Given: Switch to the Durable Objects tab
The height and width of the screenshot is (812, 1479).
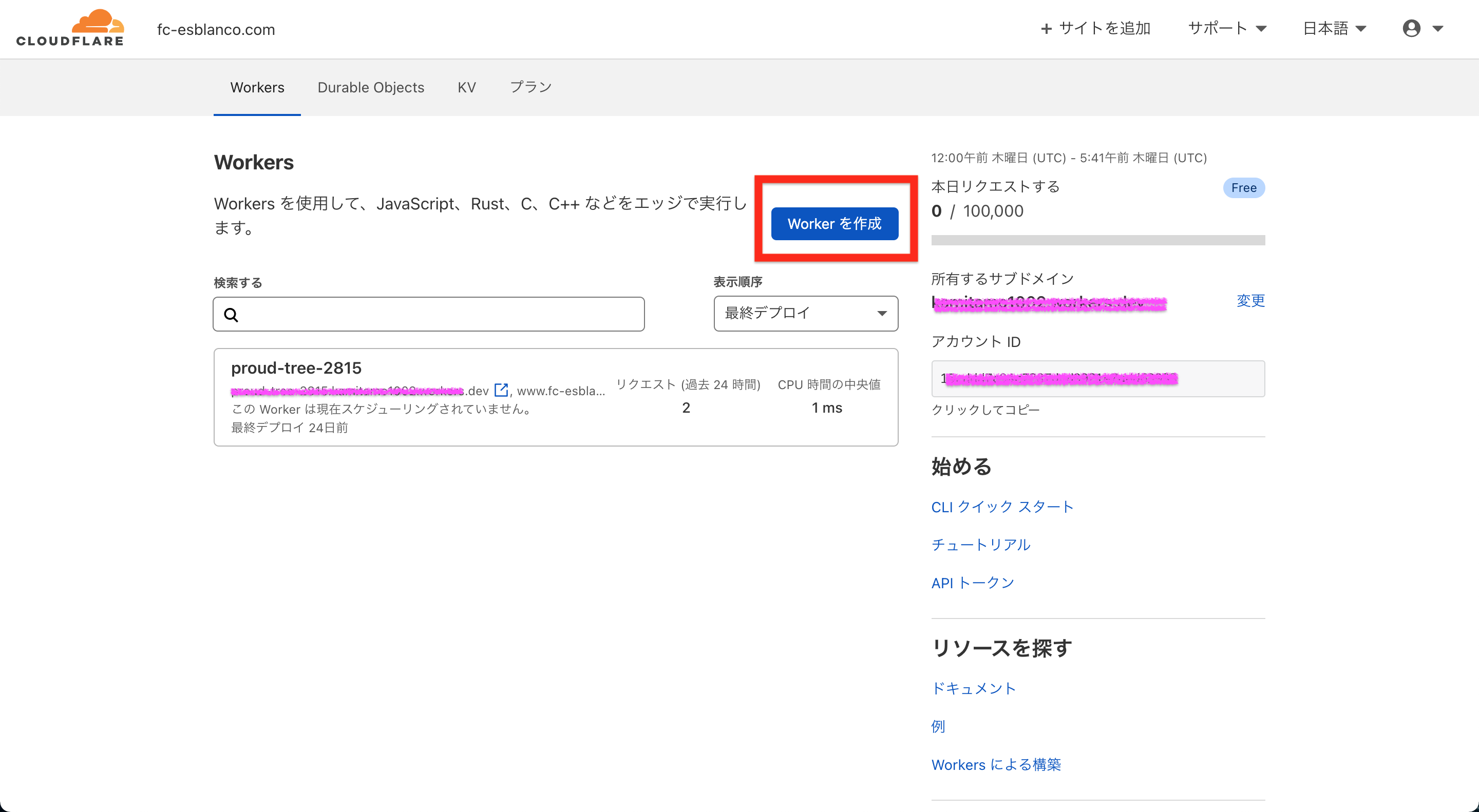Looking at the screenshot, I should 371,87.
